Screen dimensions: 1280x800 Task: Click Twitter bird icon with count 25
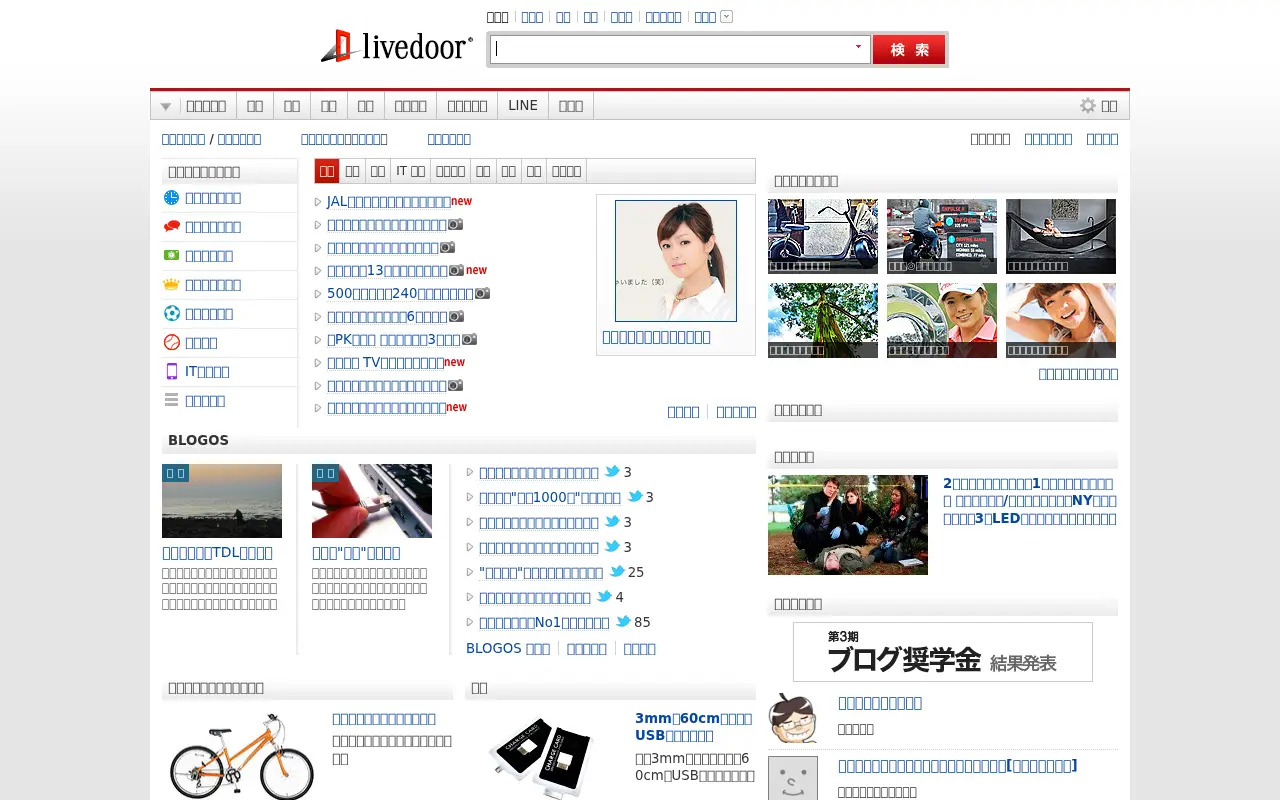tap(617, 572)
